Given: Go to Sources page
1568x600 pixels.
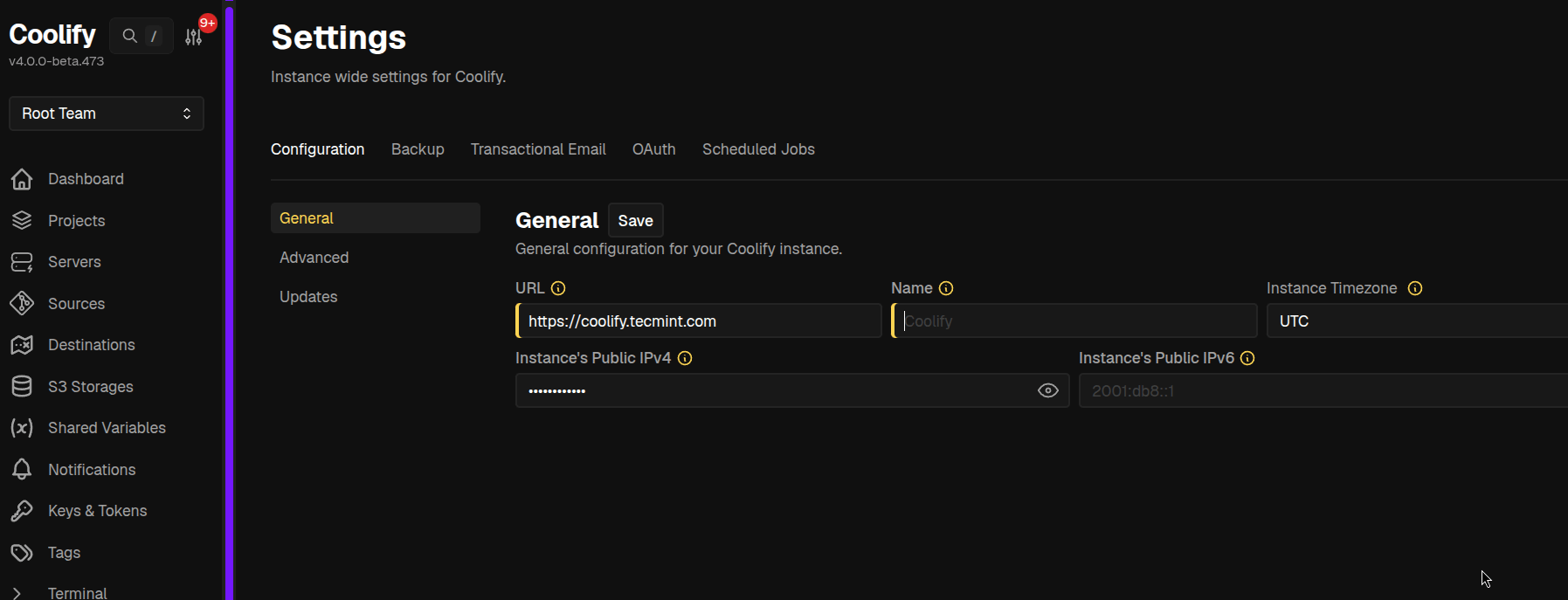Looking at the screenshot, I should pos(77,304).
